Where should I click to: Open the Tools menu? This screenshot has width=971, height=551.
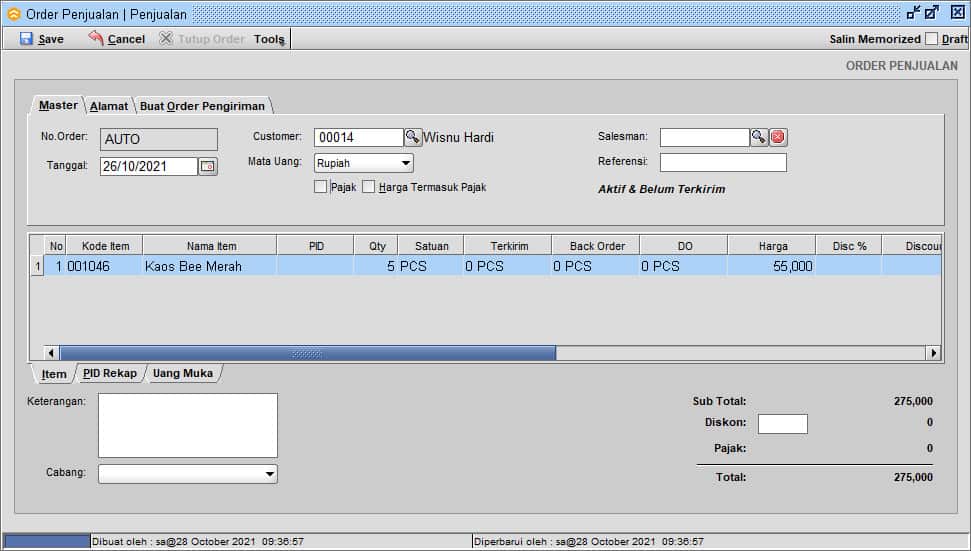click(x=269, y=39)
